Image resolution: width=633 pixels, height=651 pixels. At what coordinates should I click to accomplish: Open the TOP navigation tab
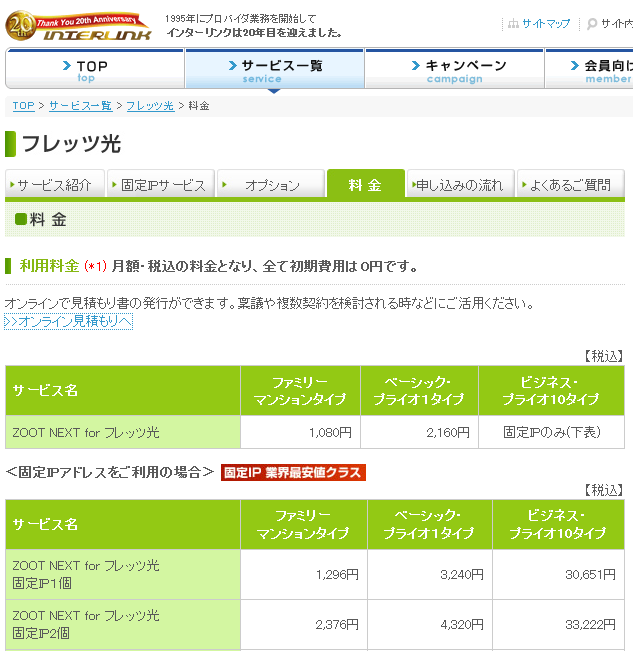pos(95,69)
